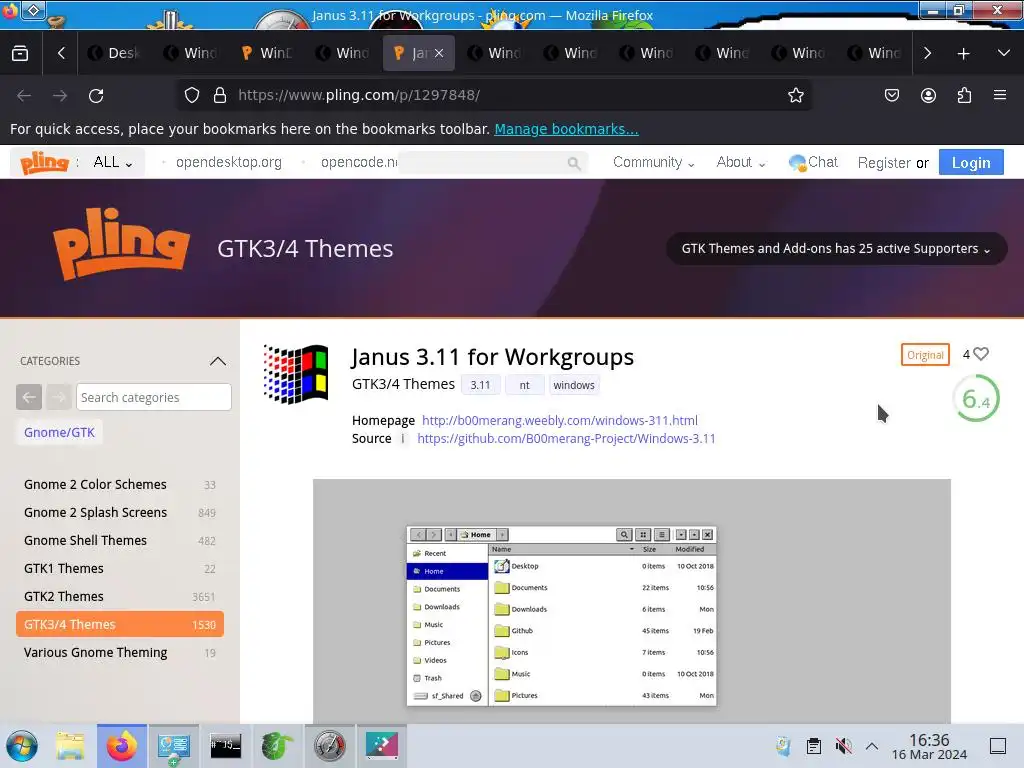Image resolution: width=1024 pixels, height=768 pixels.
Task: Open Firefox account icon
Action: pyautogui.click(x=928, y=95)
